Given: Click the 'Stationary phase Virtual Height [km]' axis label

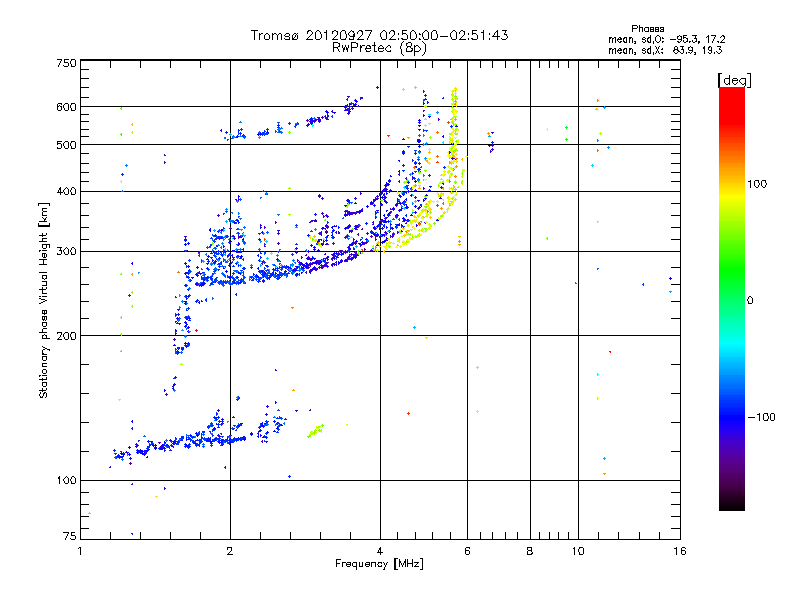Looking at the screenshot, I should (44, 300).
